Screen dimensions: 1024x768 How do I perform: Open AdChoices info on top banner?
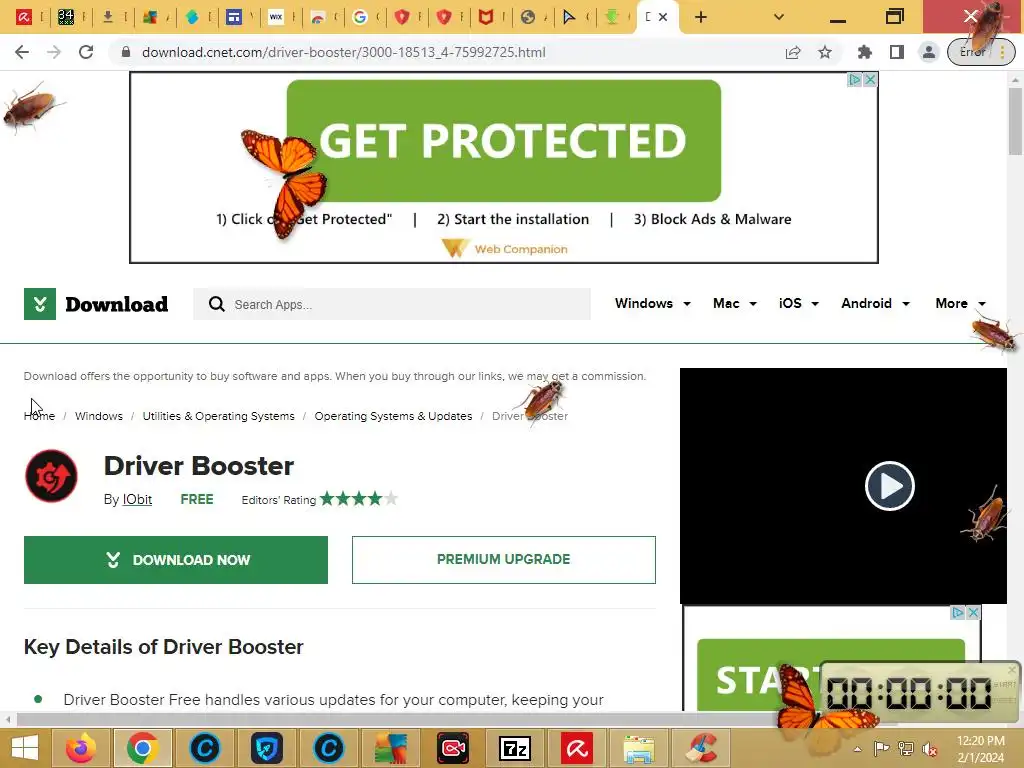(854, 80)
